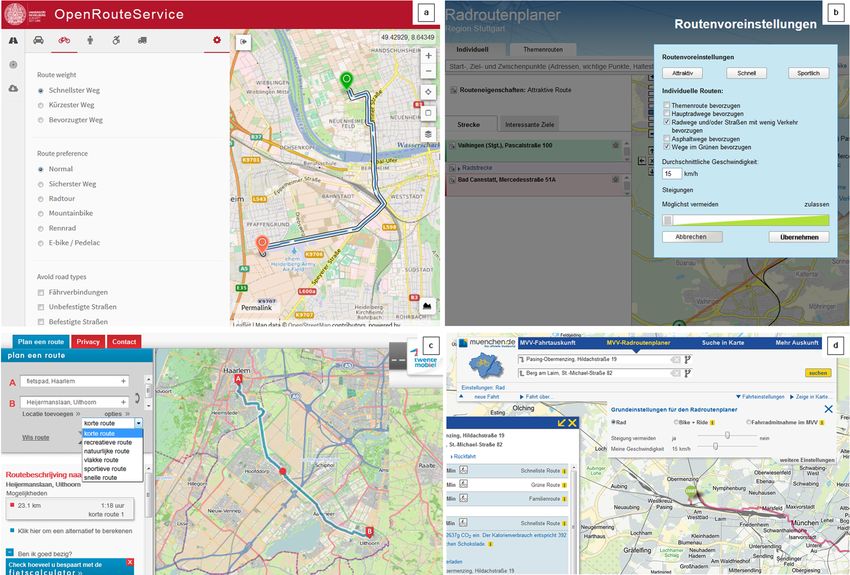Adjust Steigung vermeiden slider in München planner
The width and height of the screenshot is (850, 575).
point(727,435)
